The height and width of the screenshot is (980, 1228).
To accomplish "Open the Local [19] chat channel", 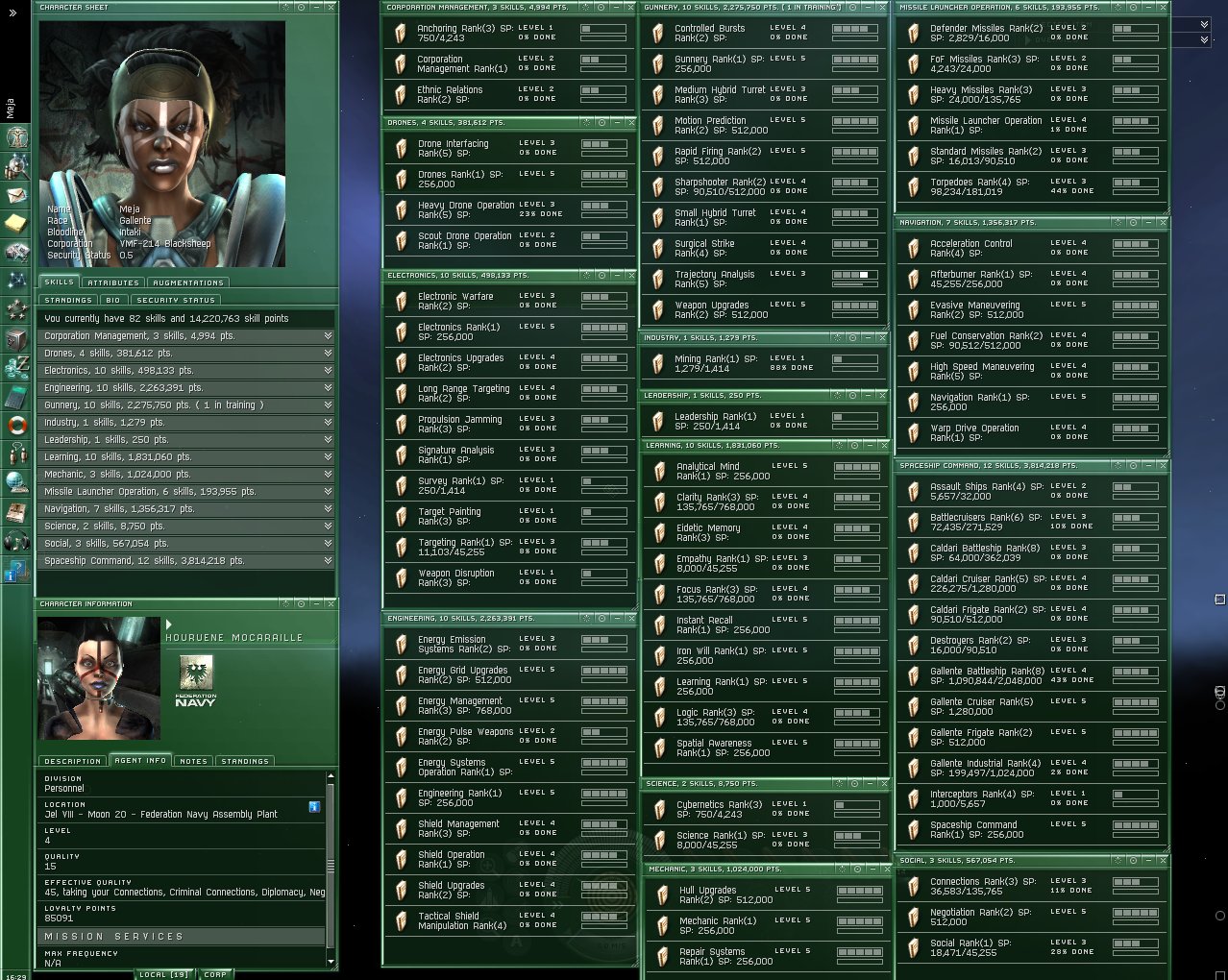I will [164, 974].
